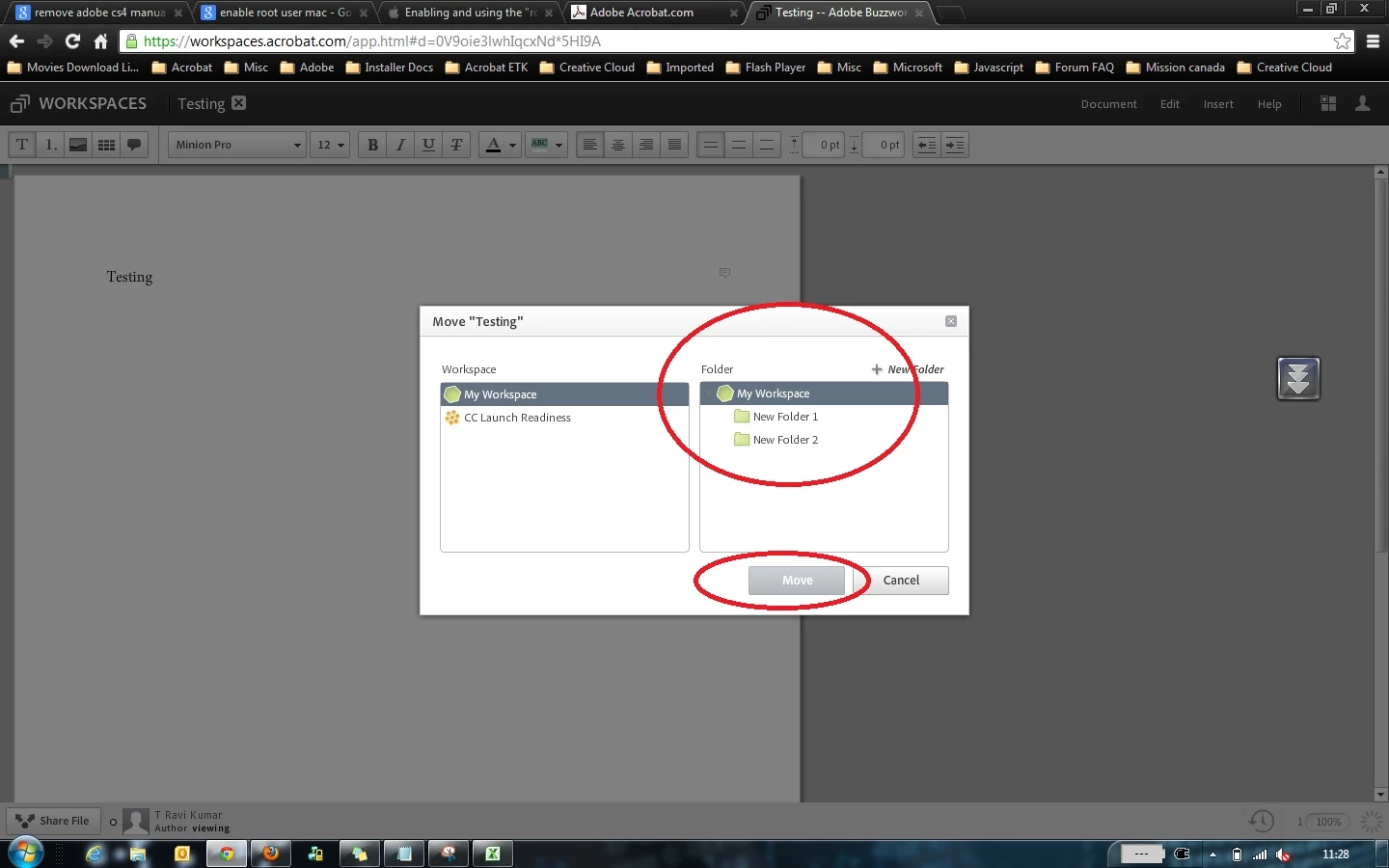The image size is (1389, 868).
Task: Open the layout grid icon in header
Action: (x=1328, y=103)
